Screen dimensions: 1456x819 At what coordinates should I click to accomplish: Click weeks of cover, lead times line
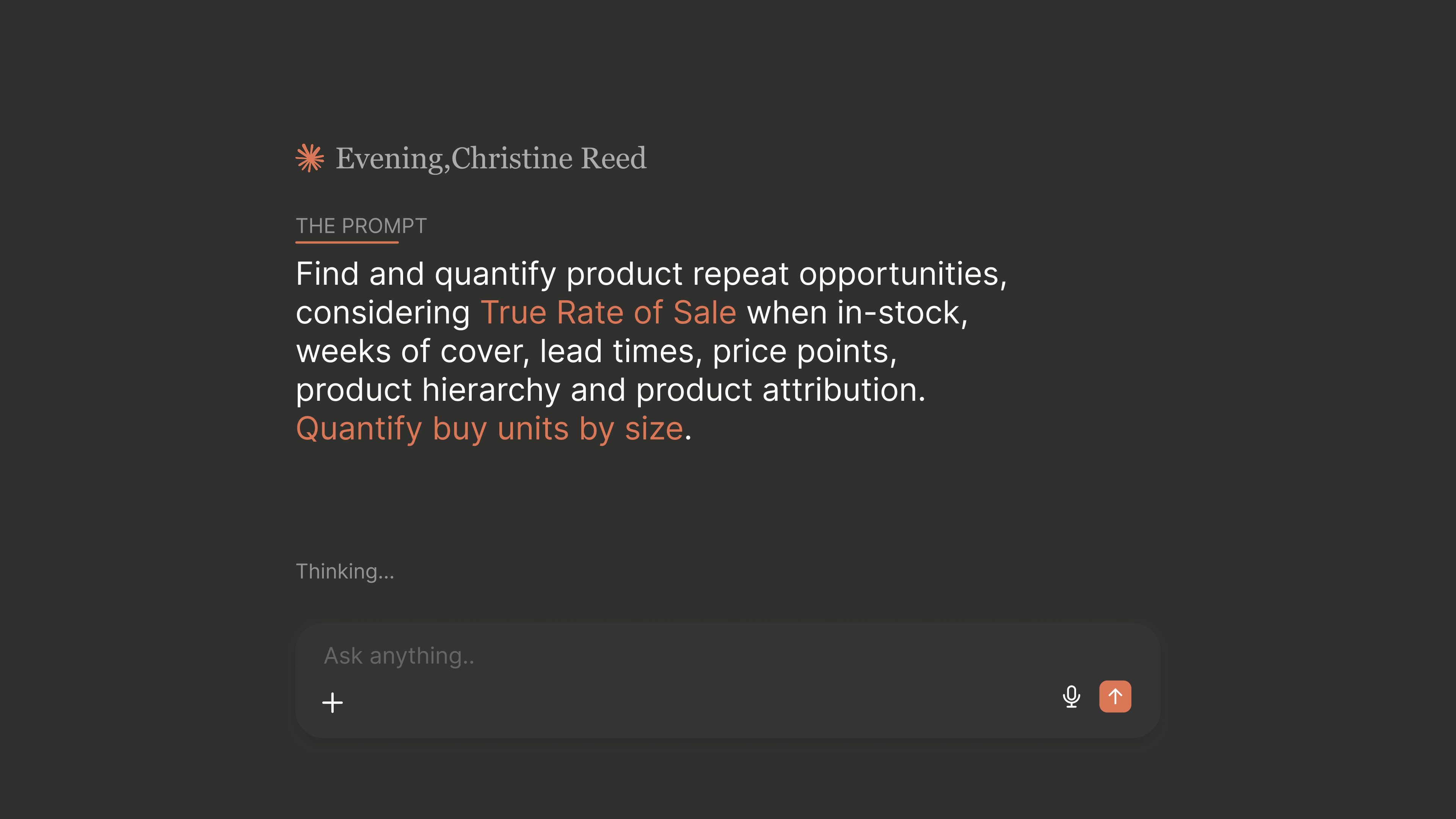pyautogui.click(x=596, y=351)
